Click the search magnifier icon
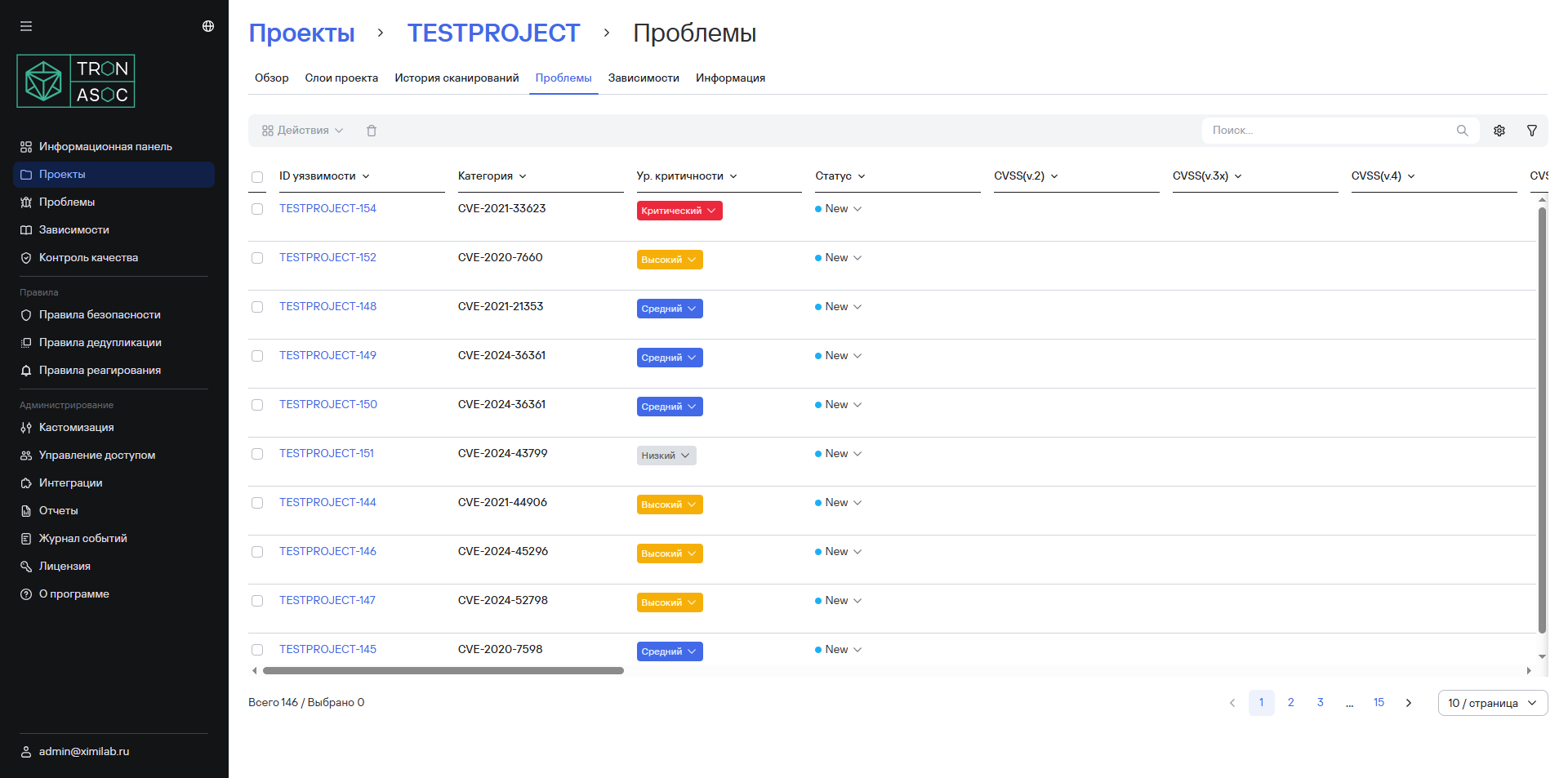Viewport: 1568px width, 778px height. pos(1462,131)
